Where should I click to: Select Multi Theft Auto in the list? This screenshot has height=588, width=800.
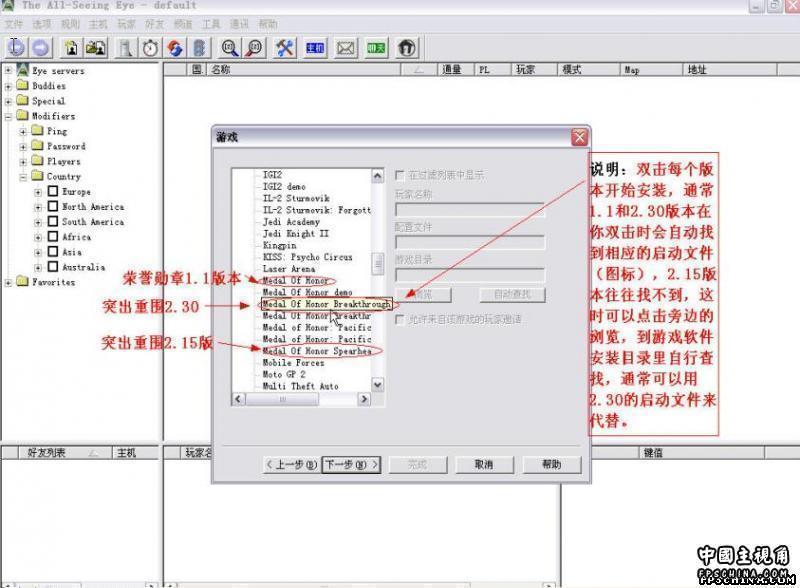tap(301, 386)
